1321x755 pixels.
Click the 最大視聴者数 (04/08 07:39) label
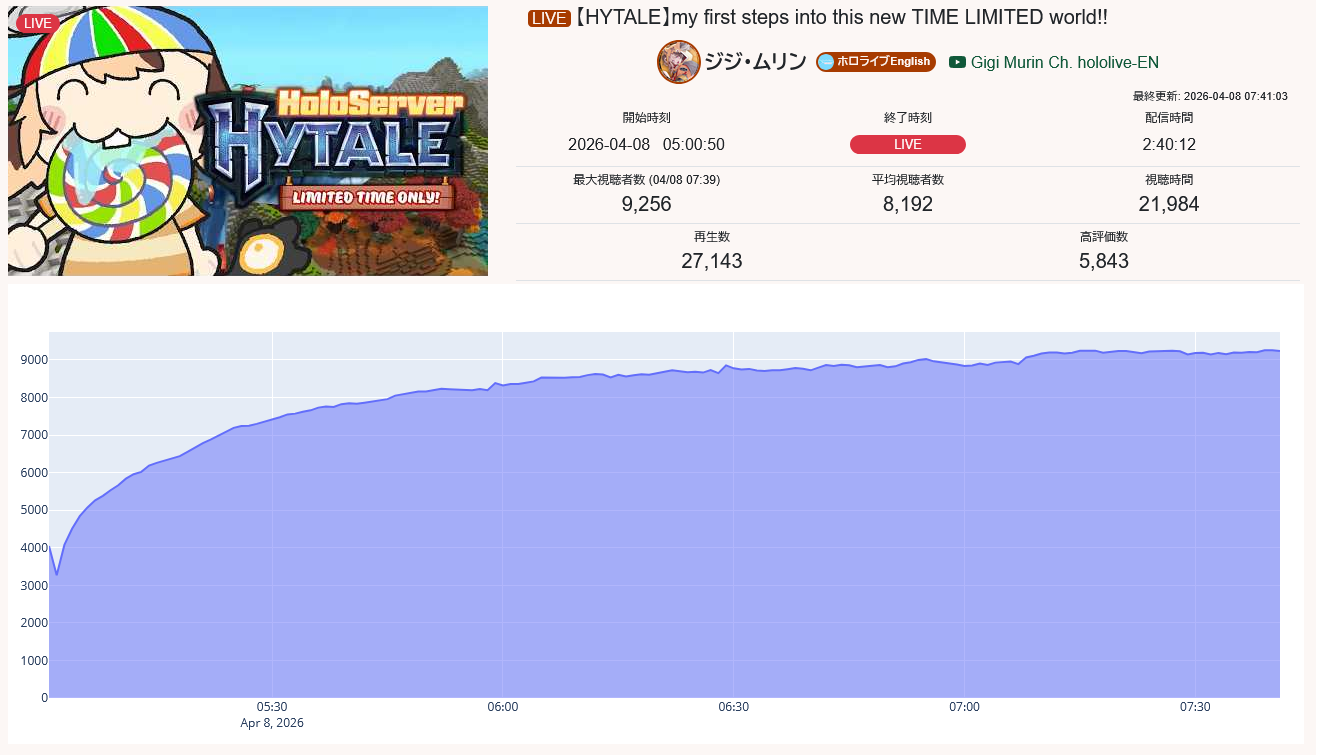[x=646, y=180]
